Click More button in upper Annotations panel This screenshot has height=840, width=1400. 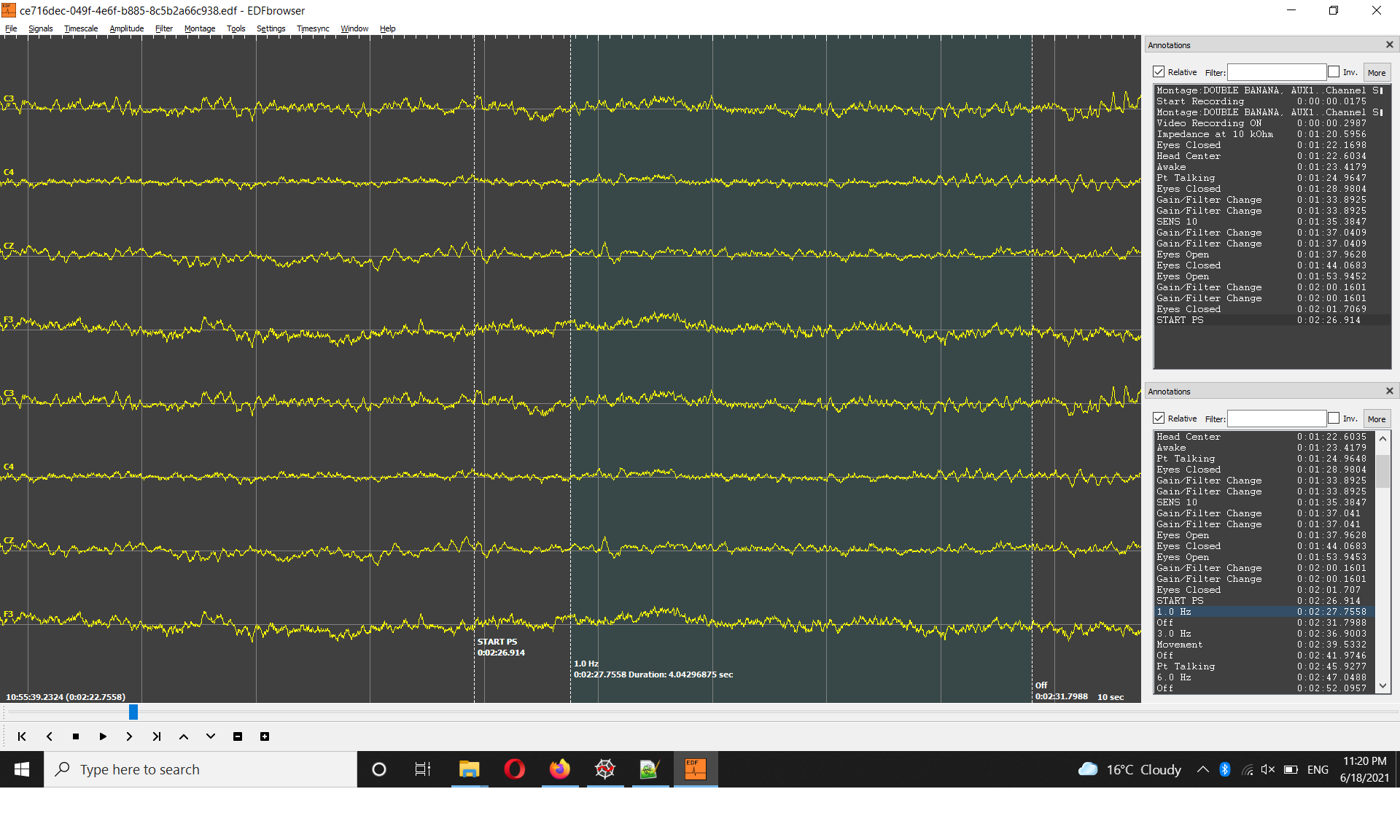1376,73
